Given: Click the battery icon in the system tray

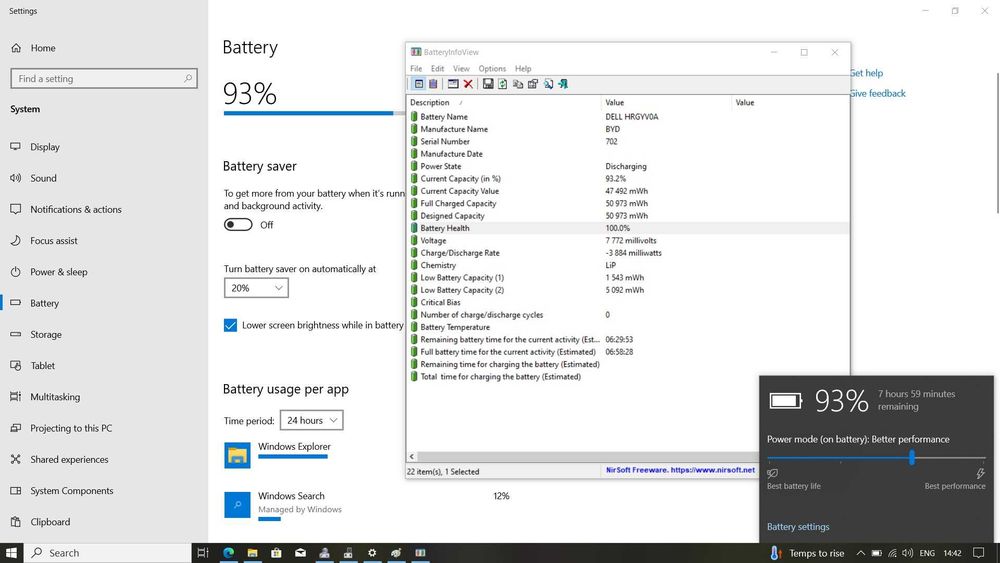Looking at the screenshot, I should [877, 553].
